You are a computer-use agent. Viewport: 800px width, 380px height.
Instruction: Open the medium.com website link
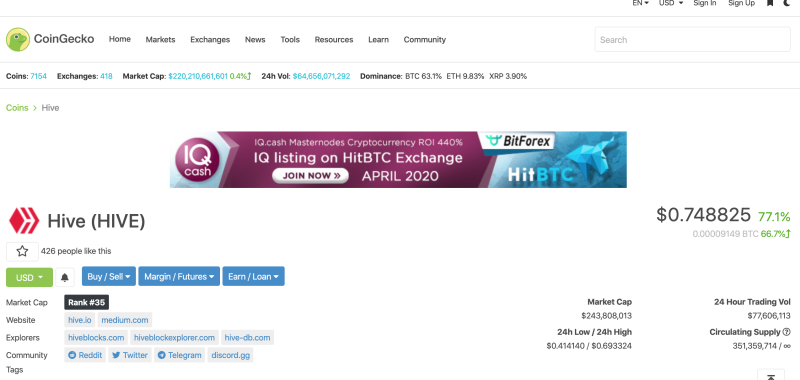[x=124, y=320]
